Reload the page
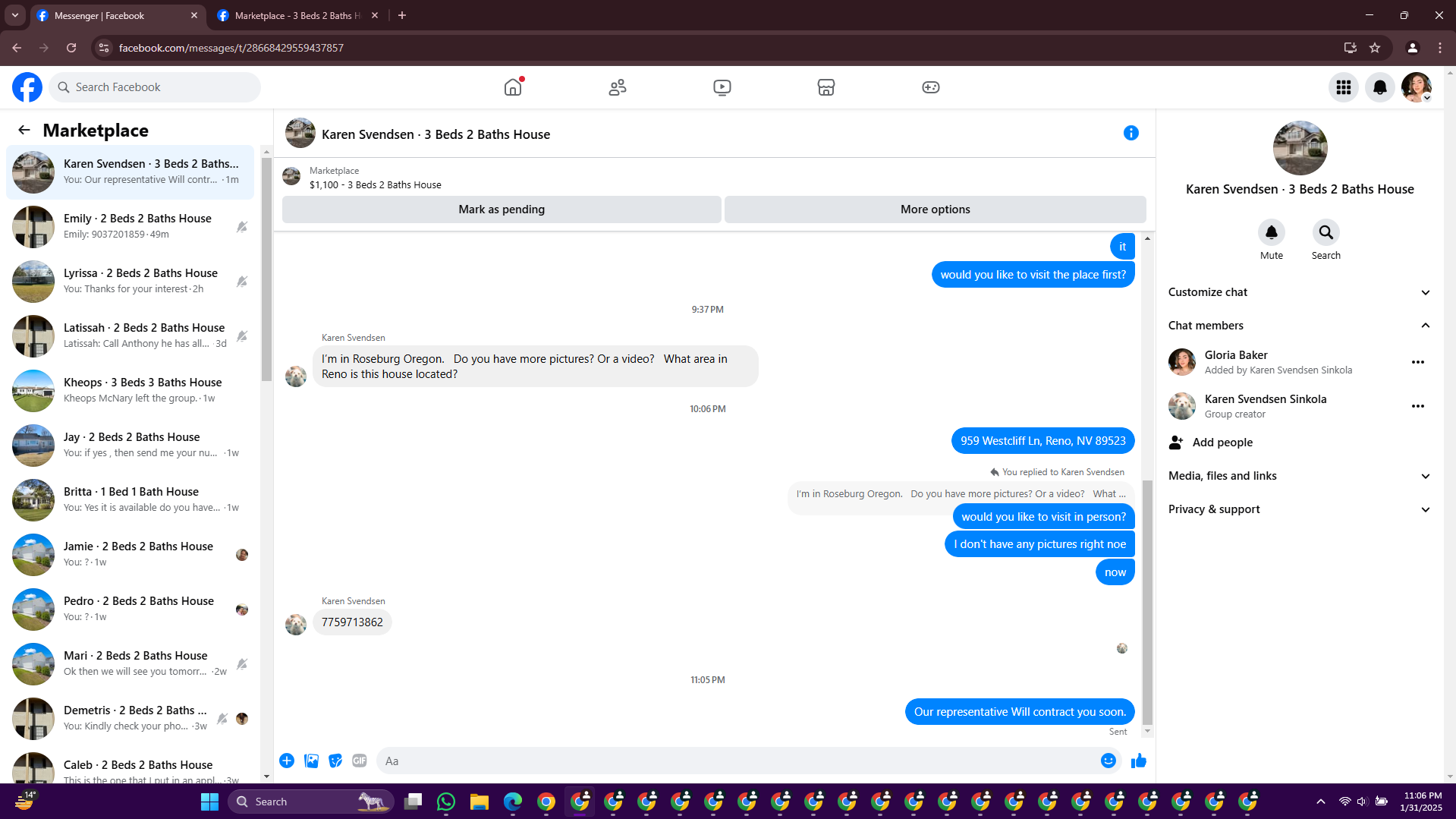 (x=71, y=48)
